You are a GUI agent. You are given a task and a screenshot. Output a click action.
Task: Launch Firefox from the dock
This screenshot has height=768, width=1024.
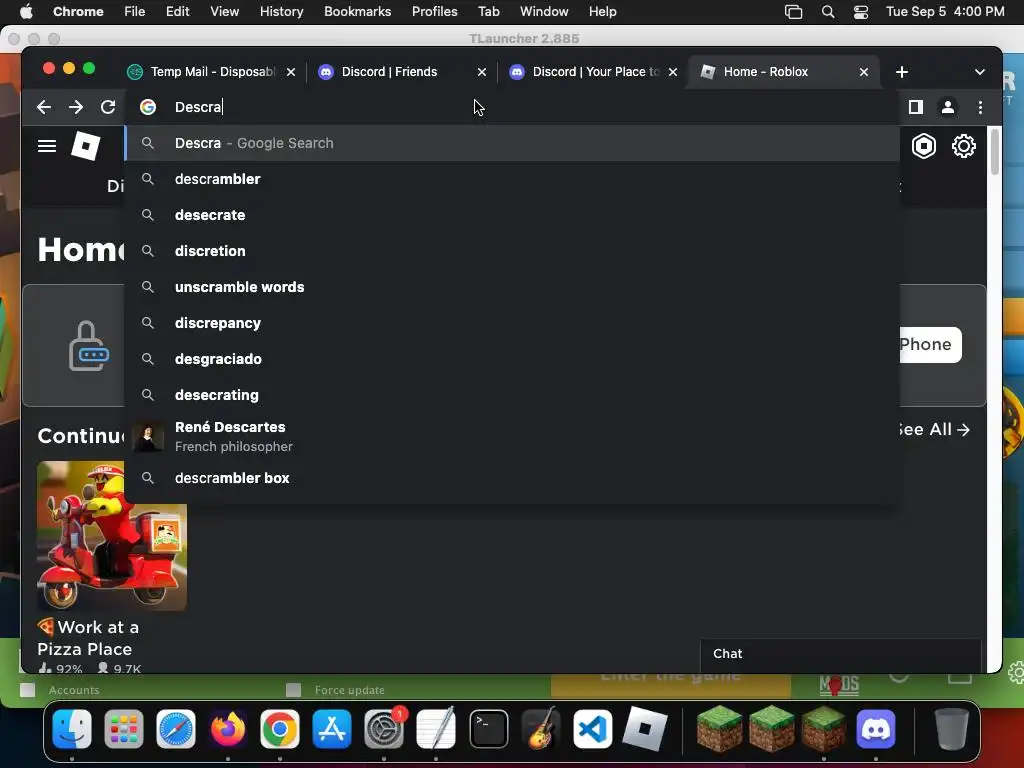(x=228, y=729)
